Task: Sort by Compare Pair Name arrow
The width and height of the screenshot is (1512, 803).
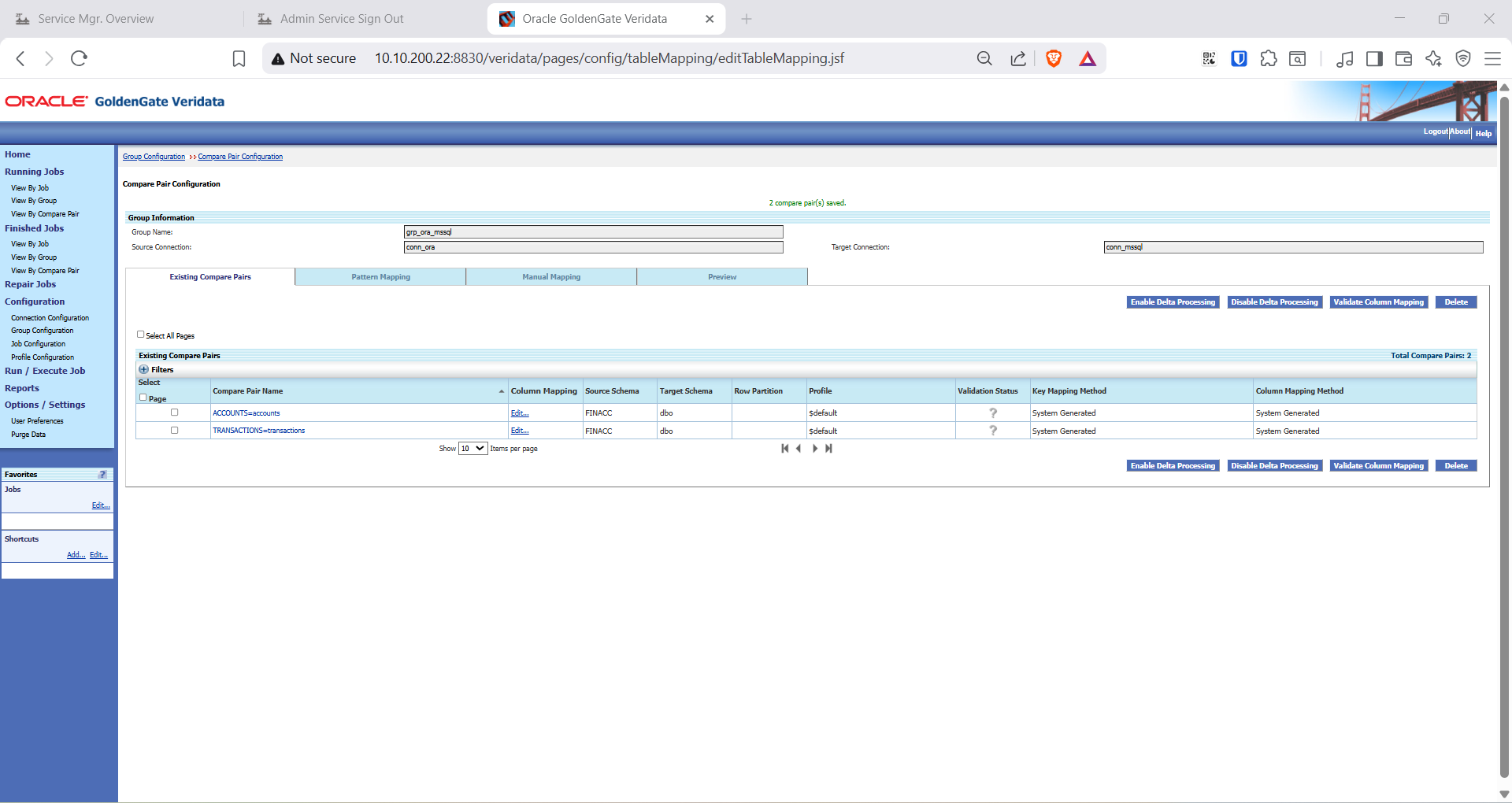Action: click(x=501, y=391)
